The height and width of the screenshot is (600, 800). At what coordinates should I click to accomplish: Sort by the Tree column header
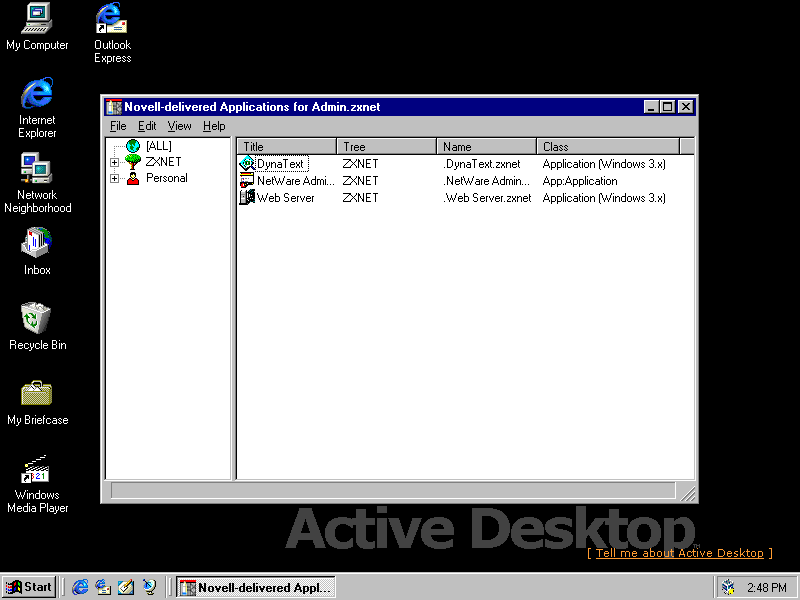(x=386, y=146)
